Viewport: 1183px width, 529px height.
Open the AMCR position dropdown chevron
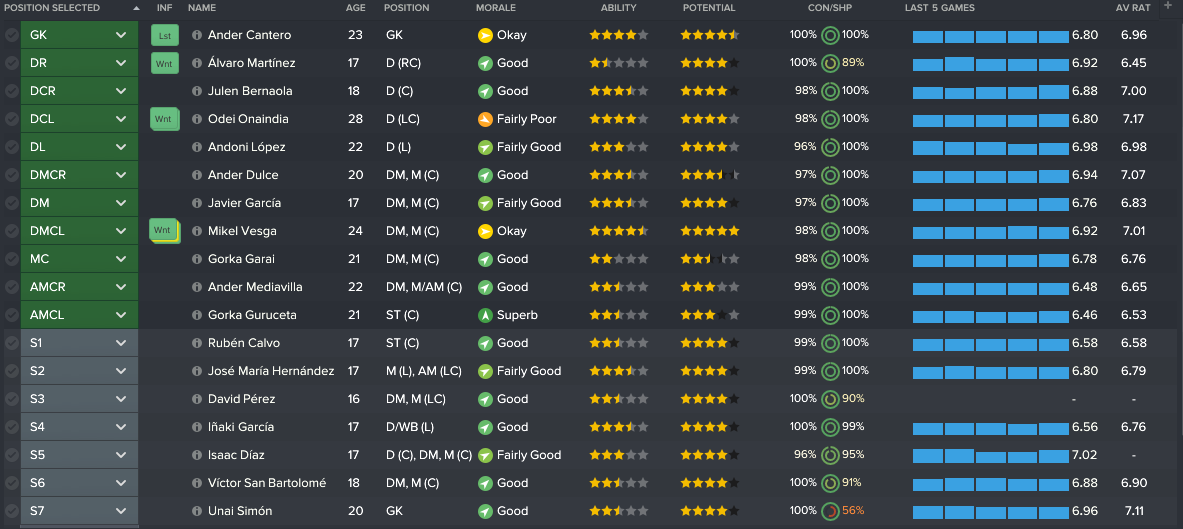pyautogui.click(x=121, y=287)
